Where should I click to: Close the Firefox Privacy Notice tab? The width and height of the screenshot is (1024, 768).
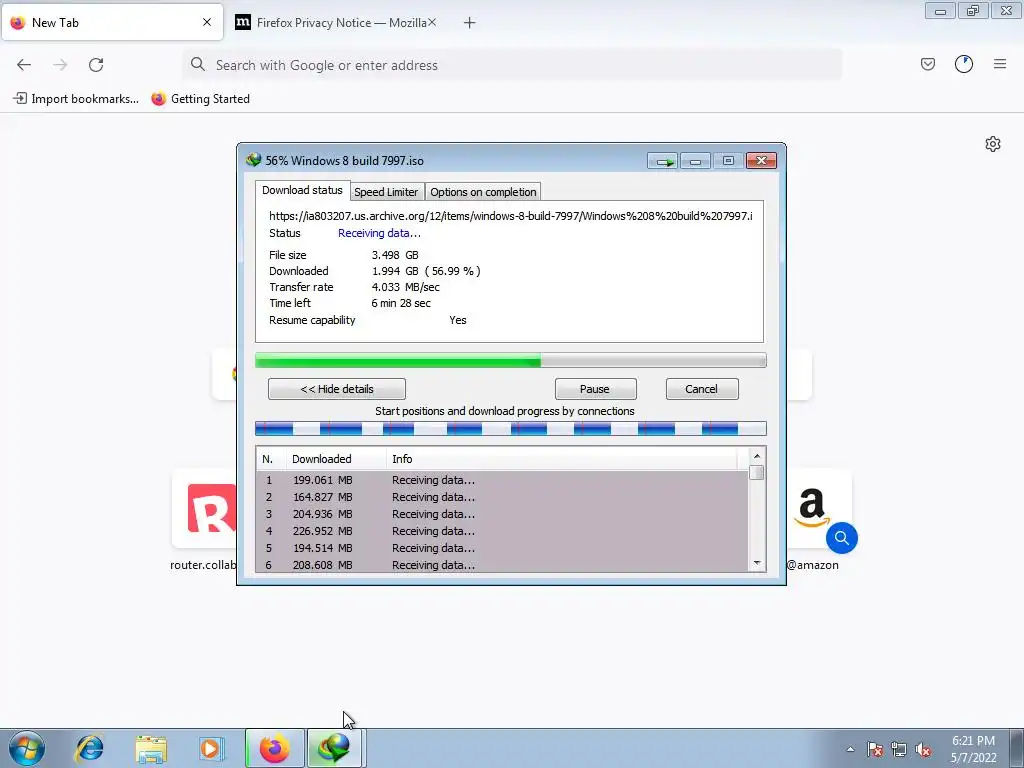pyautogui.click(x=432, y=22)
